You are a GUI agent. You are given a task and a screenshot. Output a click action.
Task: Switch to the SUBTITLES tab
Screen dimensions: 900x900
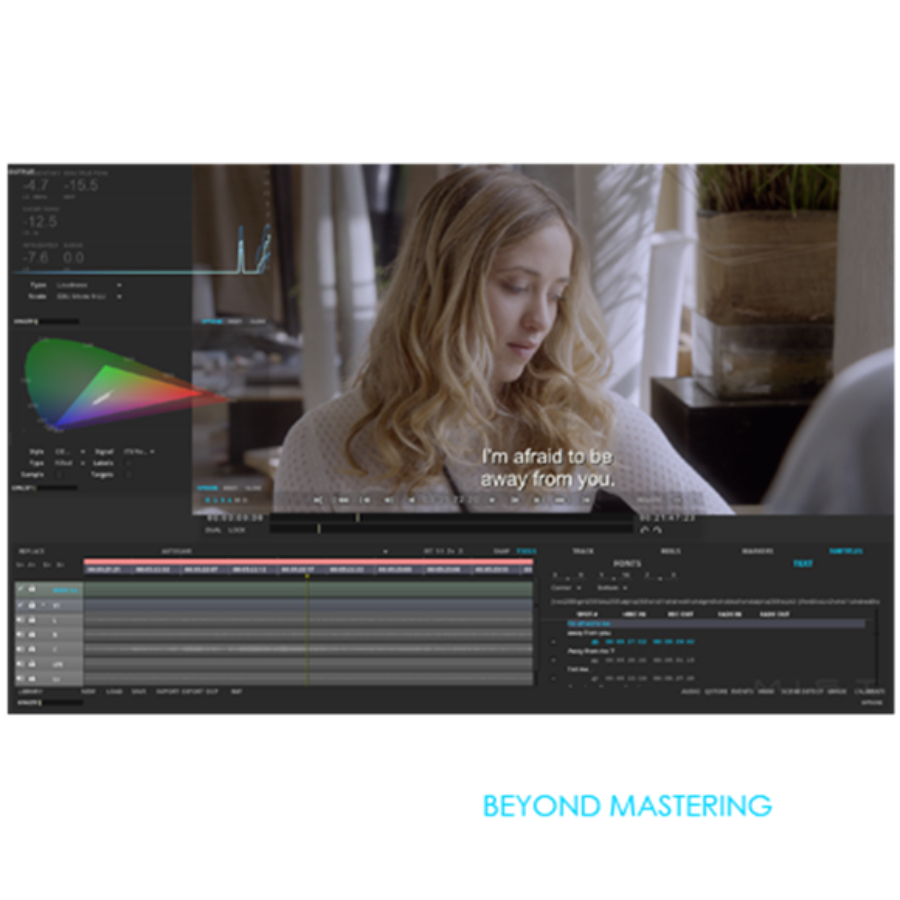(845, 552)
